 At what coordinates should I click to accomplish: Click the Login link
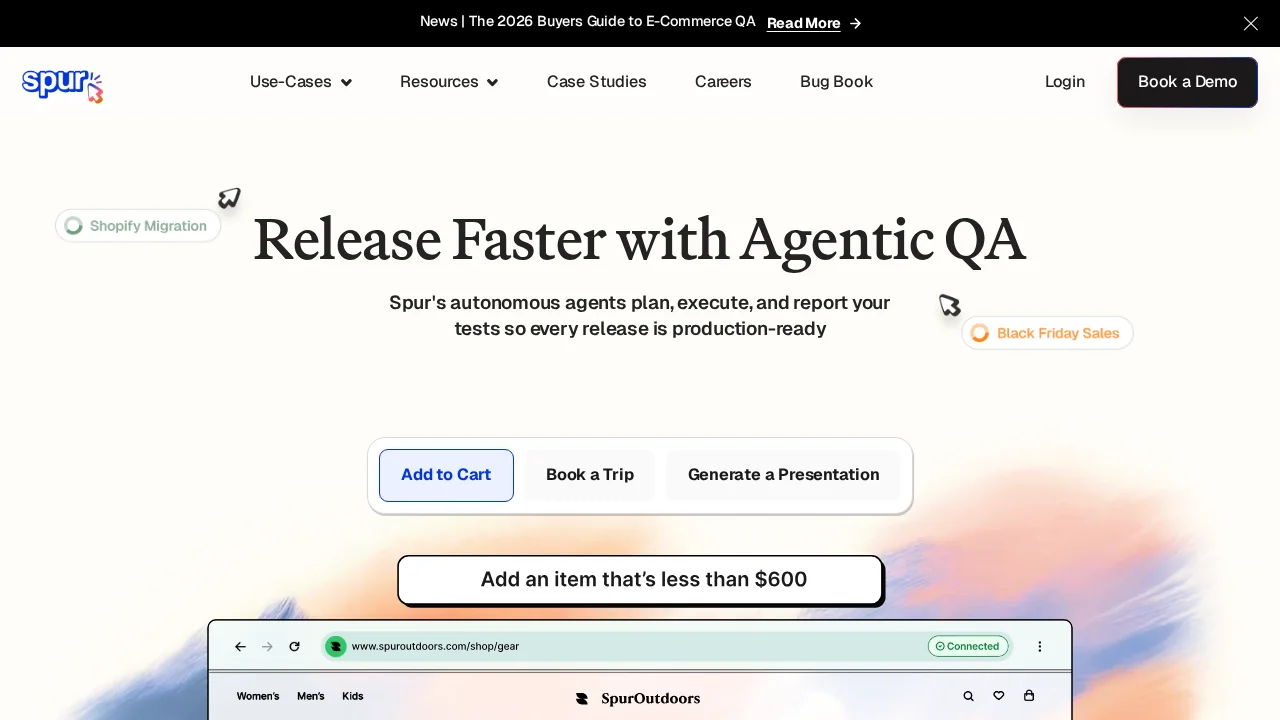[1064, 82]
